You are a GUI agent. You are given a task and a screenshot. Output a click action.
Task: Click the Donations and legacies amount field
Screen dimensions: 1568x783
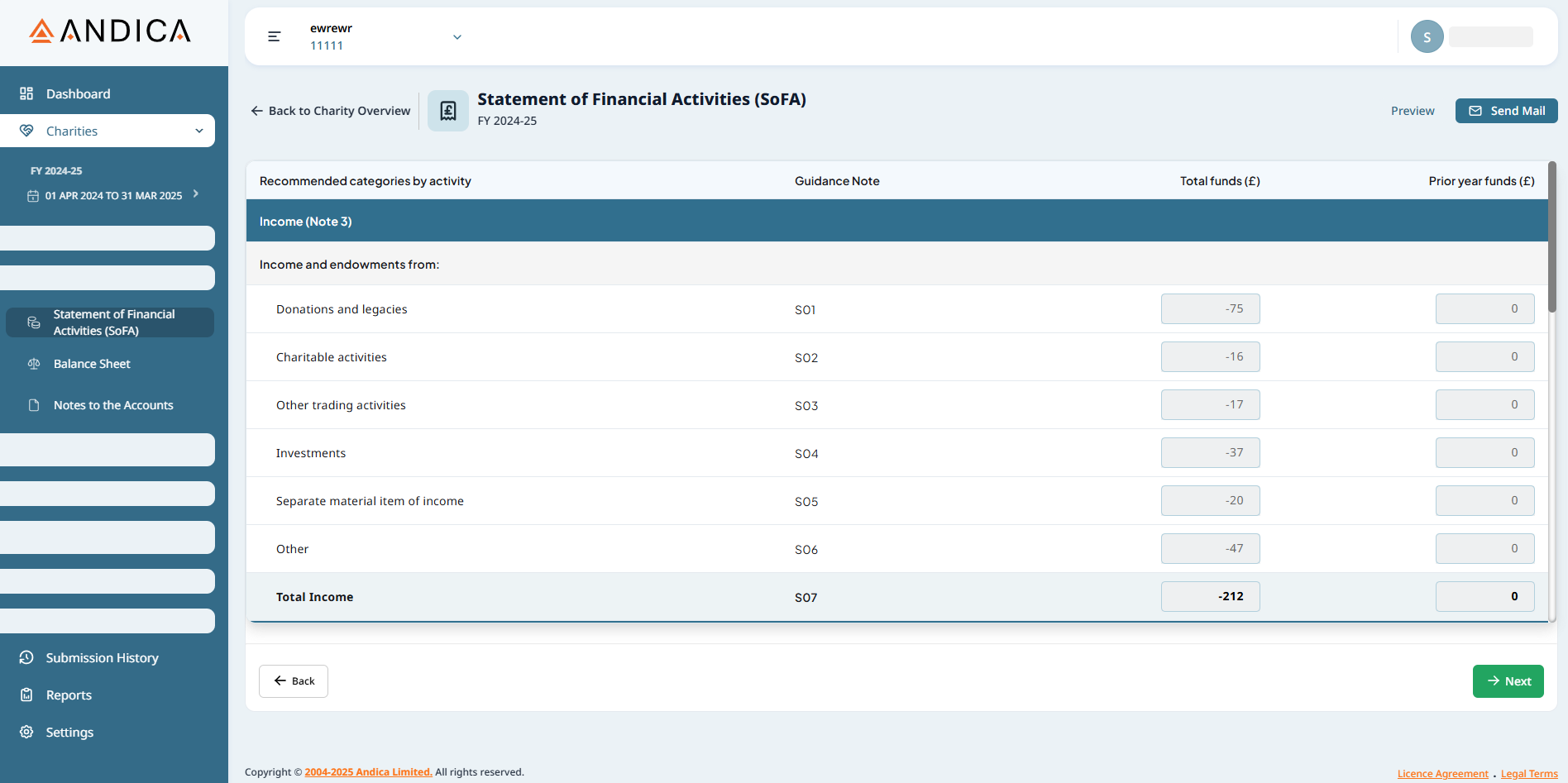[x=1210, y=308]
